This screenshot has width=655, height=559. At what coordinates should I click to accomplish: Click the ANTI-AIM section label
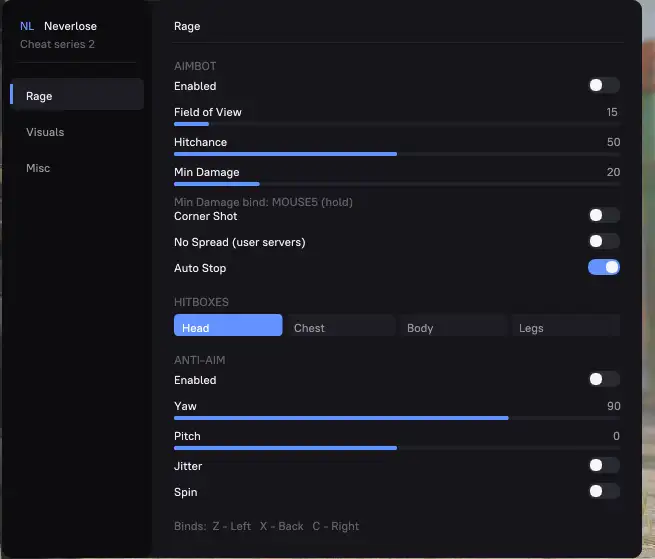pyautogui.click(x=200, y=360)
